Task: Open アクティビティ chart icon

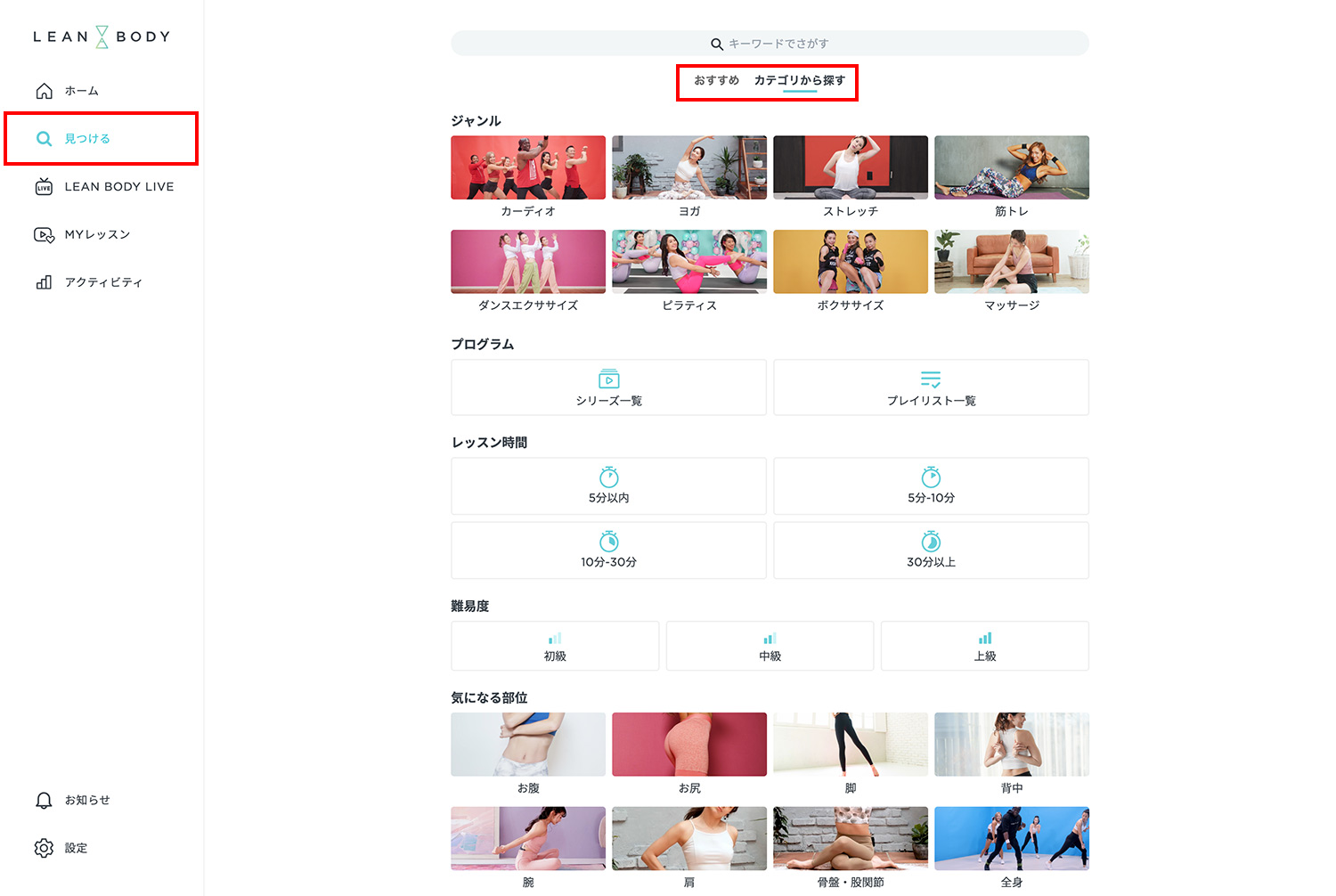Action: tap(44, 282)
